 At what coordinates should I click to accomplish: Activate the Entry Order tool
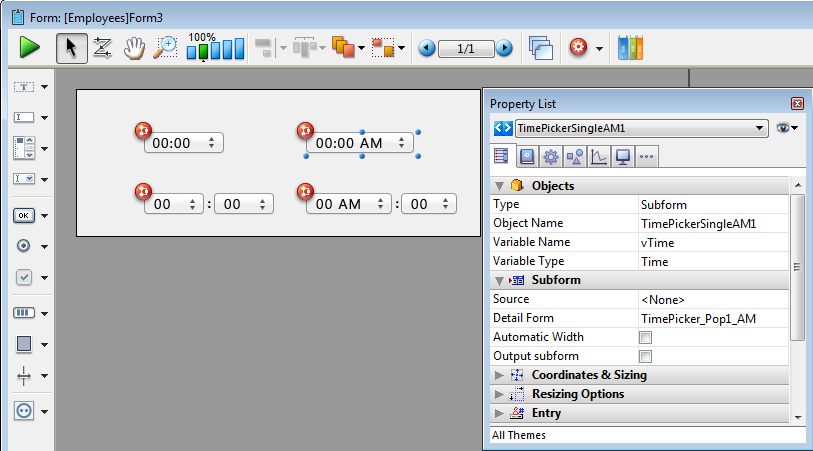click(x=102, y=47)
